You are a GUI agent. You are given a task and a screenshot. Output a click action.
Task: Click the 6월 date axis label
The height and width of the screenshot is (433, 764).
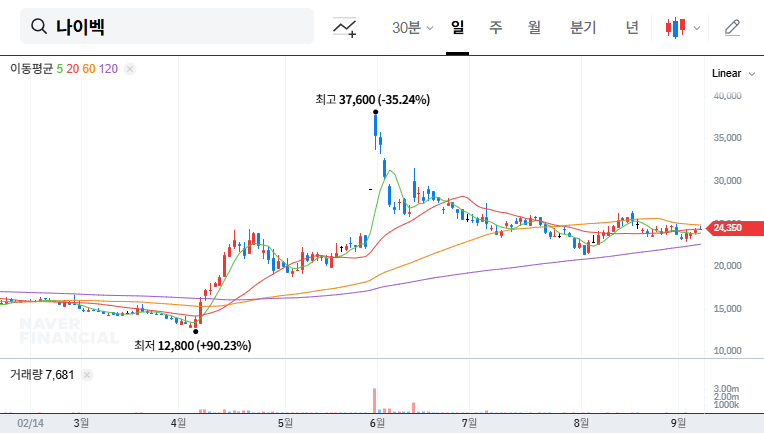[x=377, y=423]
